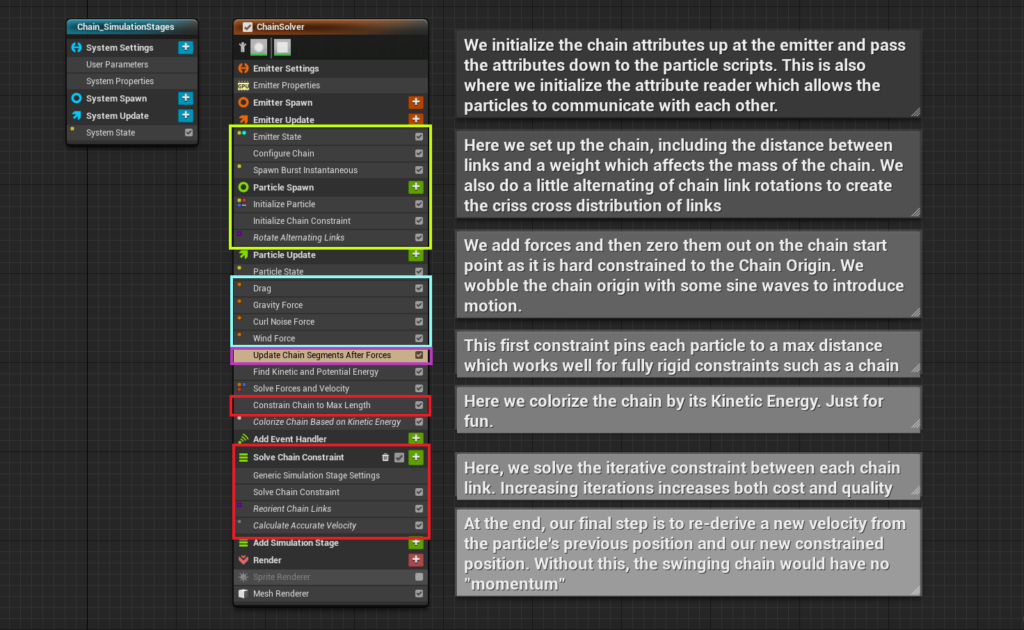Click the Add Event Handler signal icon
Screen dimensions: 1024x630
point(243,439)
